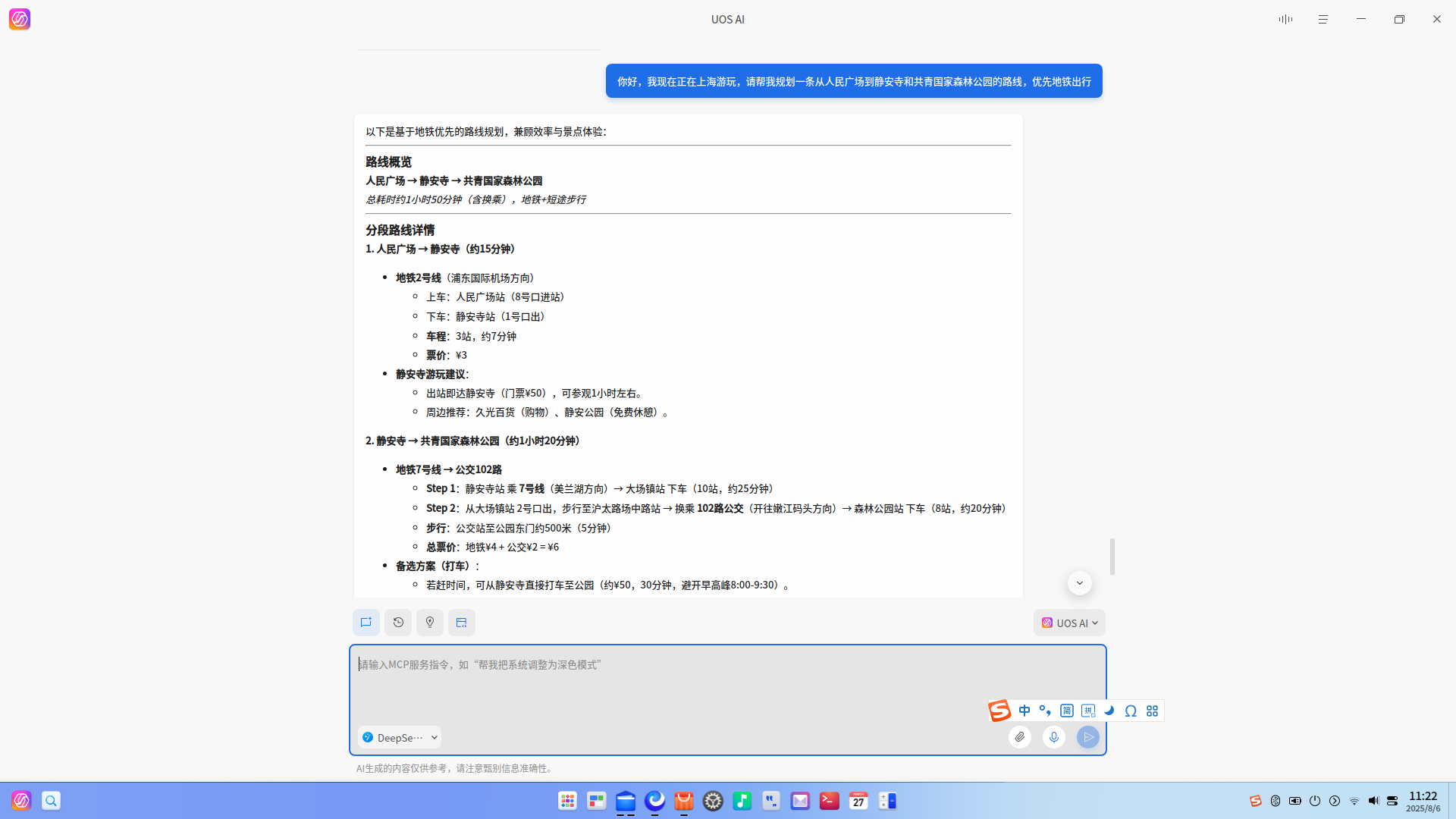The image size is (1456, 819).
Task: Open the app store shopping bag icon
Action: pos(684,801)
